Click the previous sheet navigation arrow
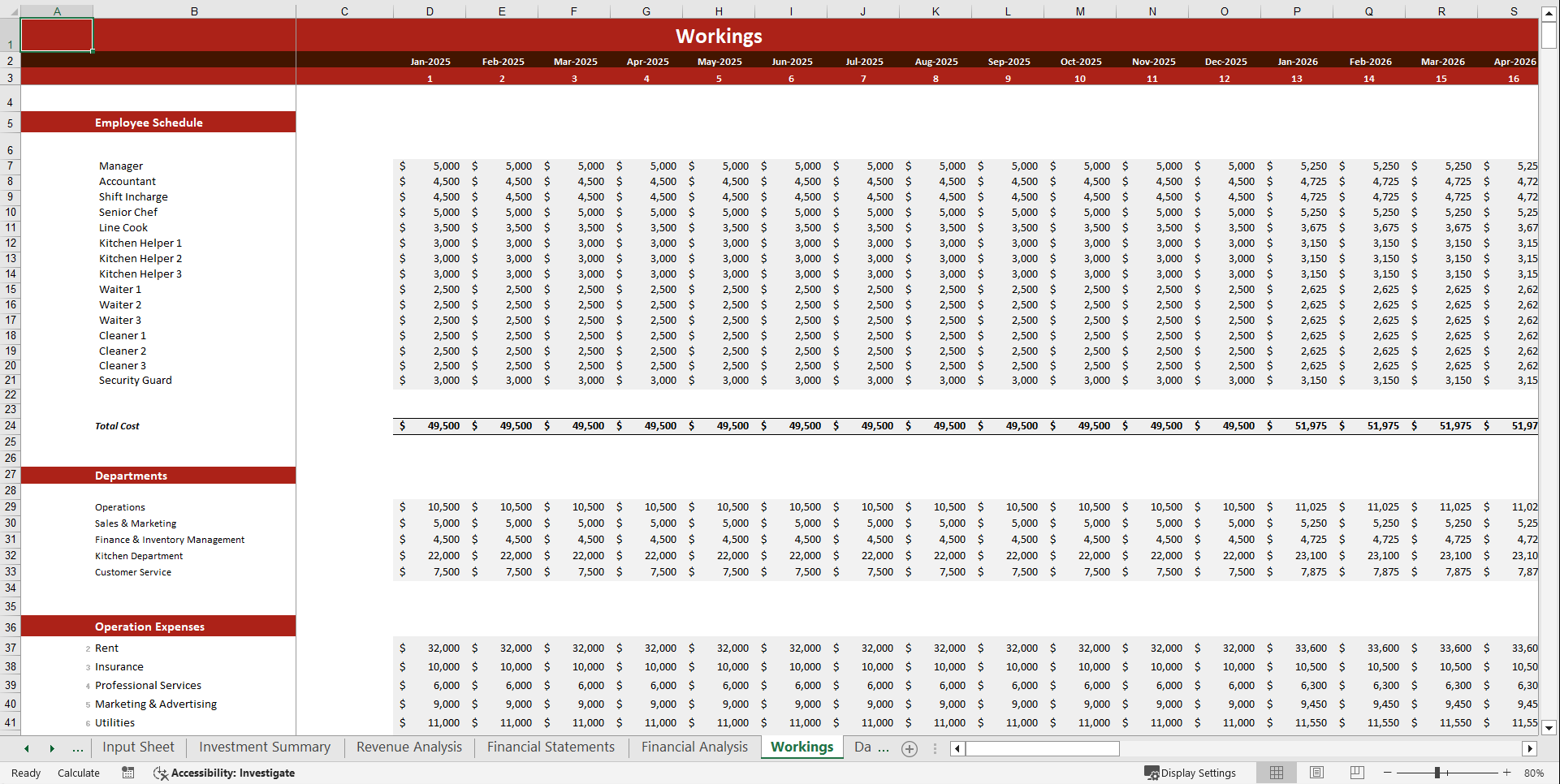1560x784 pixels. point(26,748)
